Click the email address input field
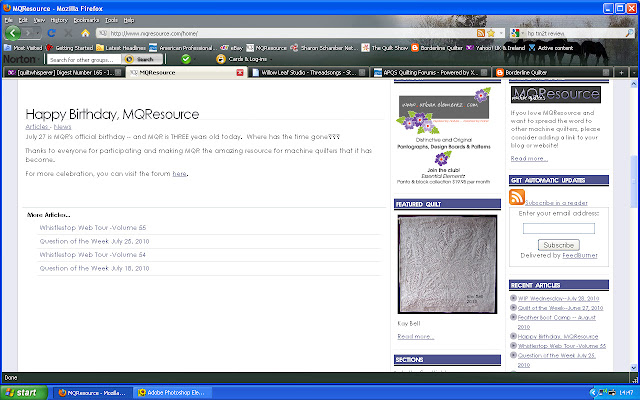This screenshot has height=400, width=640. tap(559, 229)
